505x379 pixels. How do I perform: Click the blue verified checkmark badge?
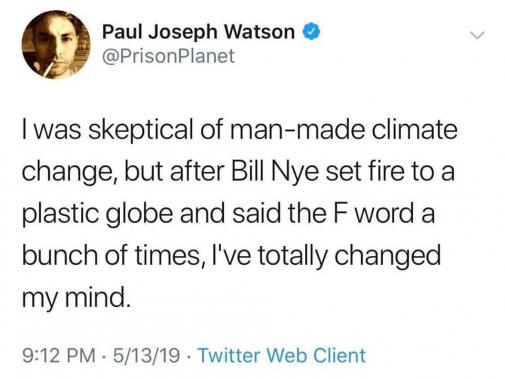point(311,32)
